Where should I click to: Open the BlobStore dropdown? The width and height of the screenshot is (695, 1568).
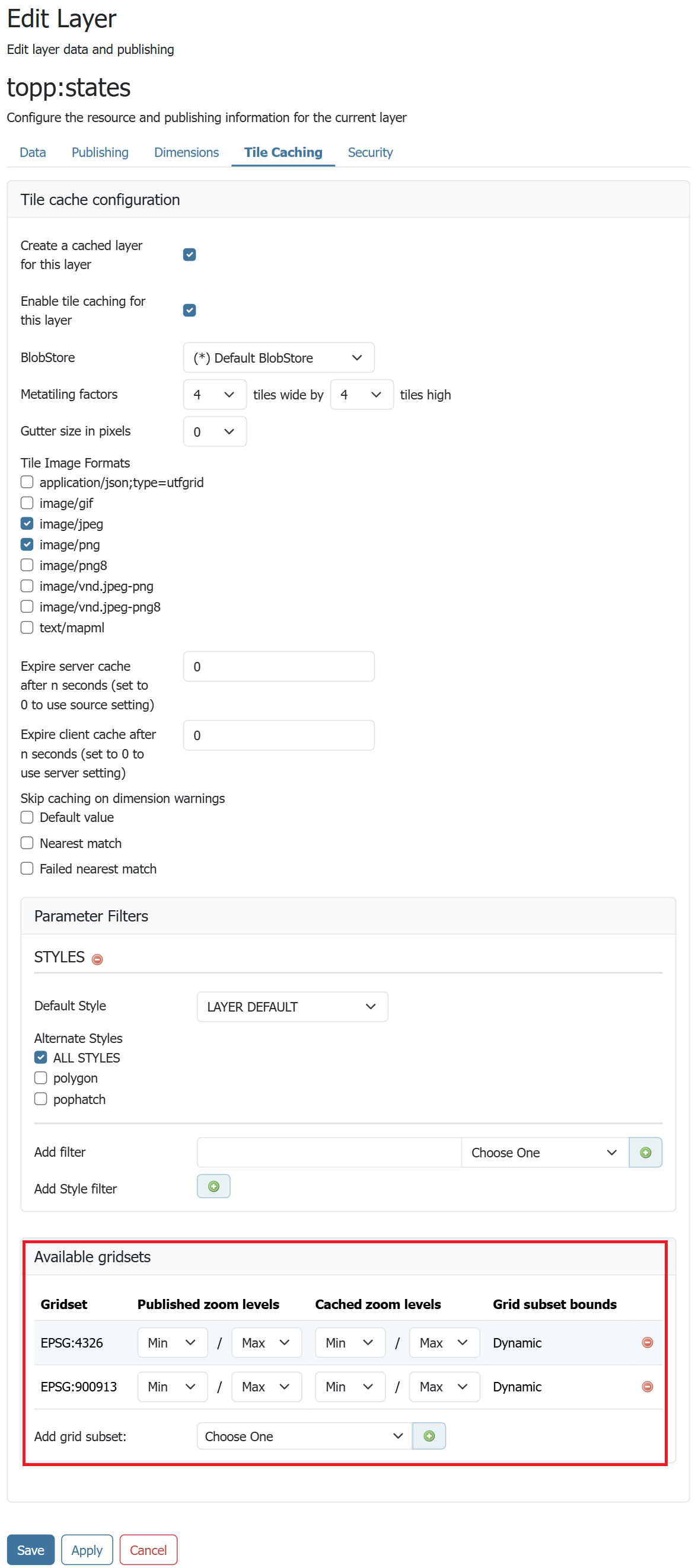[x=278, y=358]
